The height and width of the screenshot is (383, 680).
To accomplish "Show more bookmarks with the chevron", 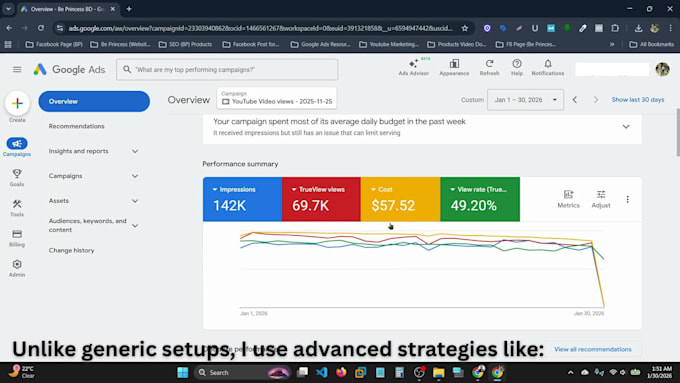I will pyautogui.click(x=612, y=44).
